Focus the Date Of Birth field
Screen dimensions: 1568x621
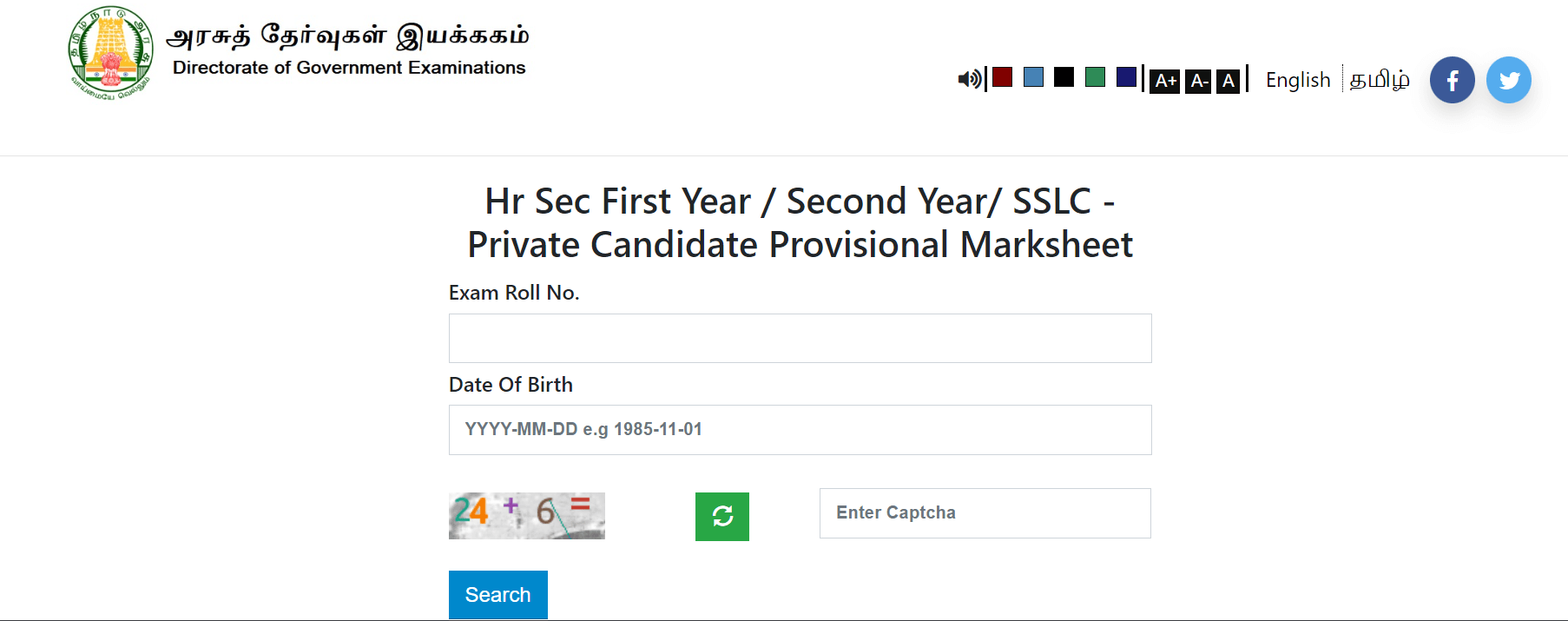[x=800, y=430]
